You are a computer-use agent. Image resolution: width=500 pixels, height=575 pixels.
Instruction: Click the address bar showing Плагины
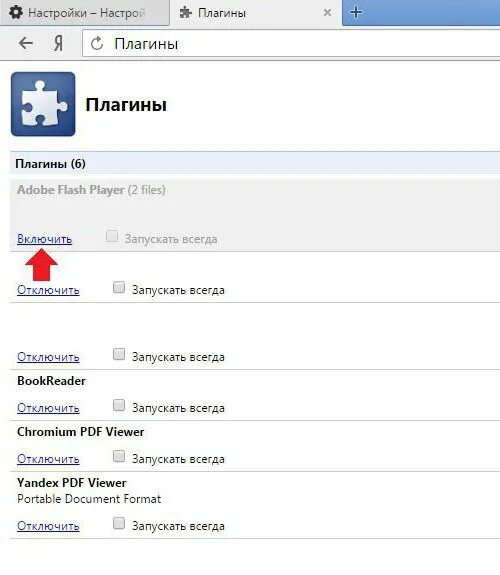tap(291, 44)
